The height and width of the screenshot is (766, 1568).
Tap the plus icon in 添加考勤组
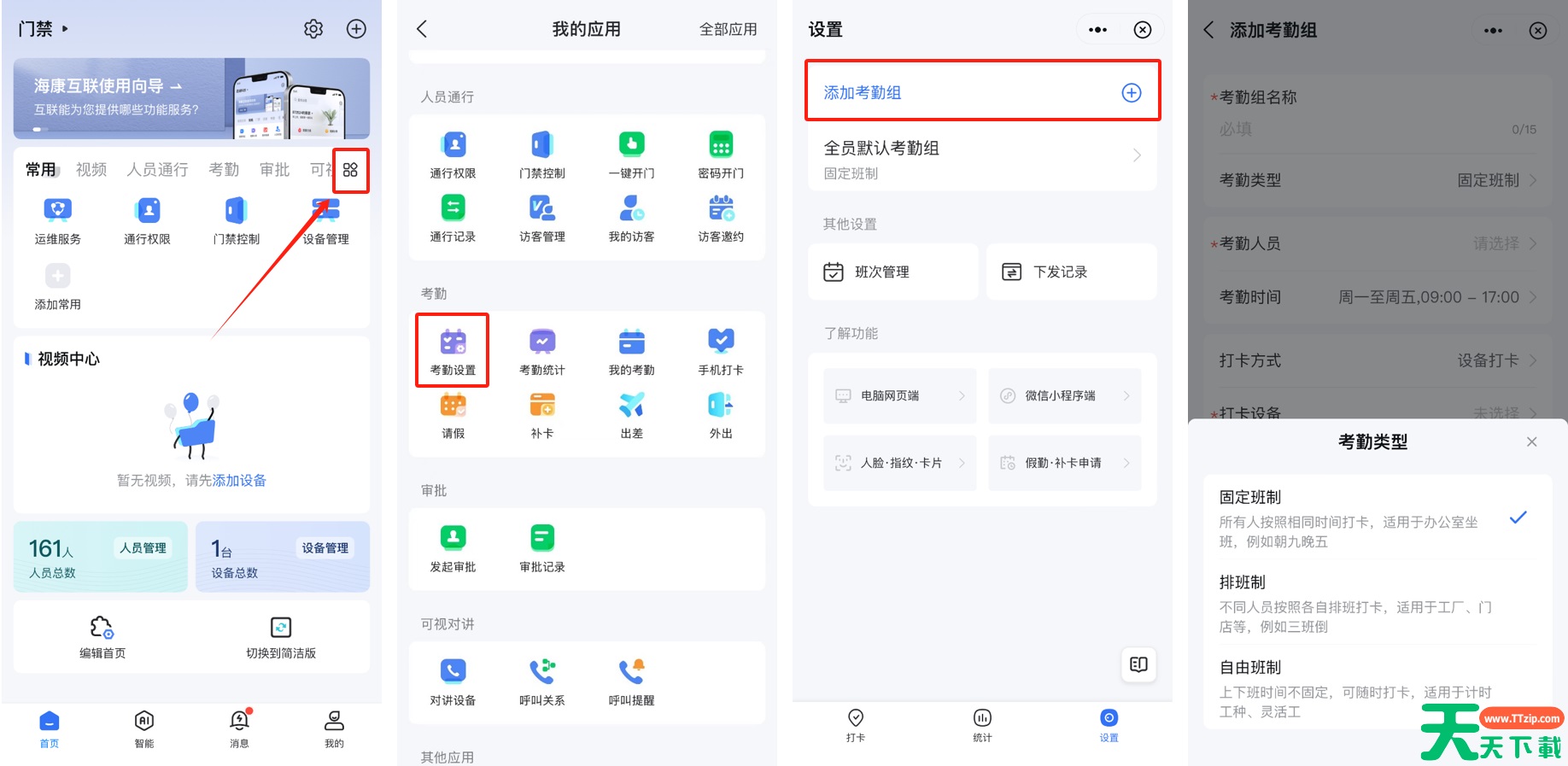click(1131, 93)
